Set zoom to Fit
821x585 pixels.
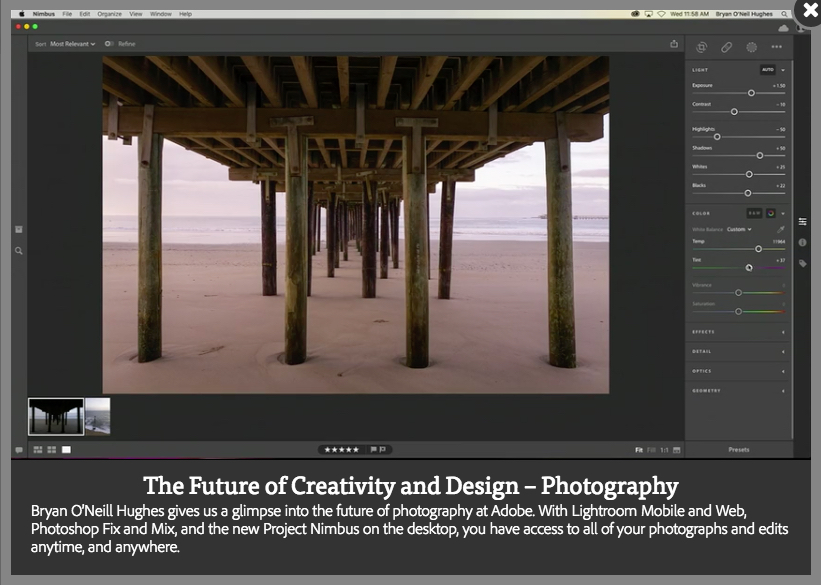[639, 450]
